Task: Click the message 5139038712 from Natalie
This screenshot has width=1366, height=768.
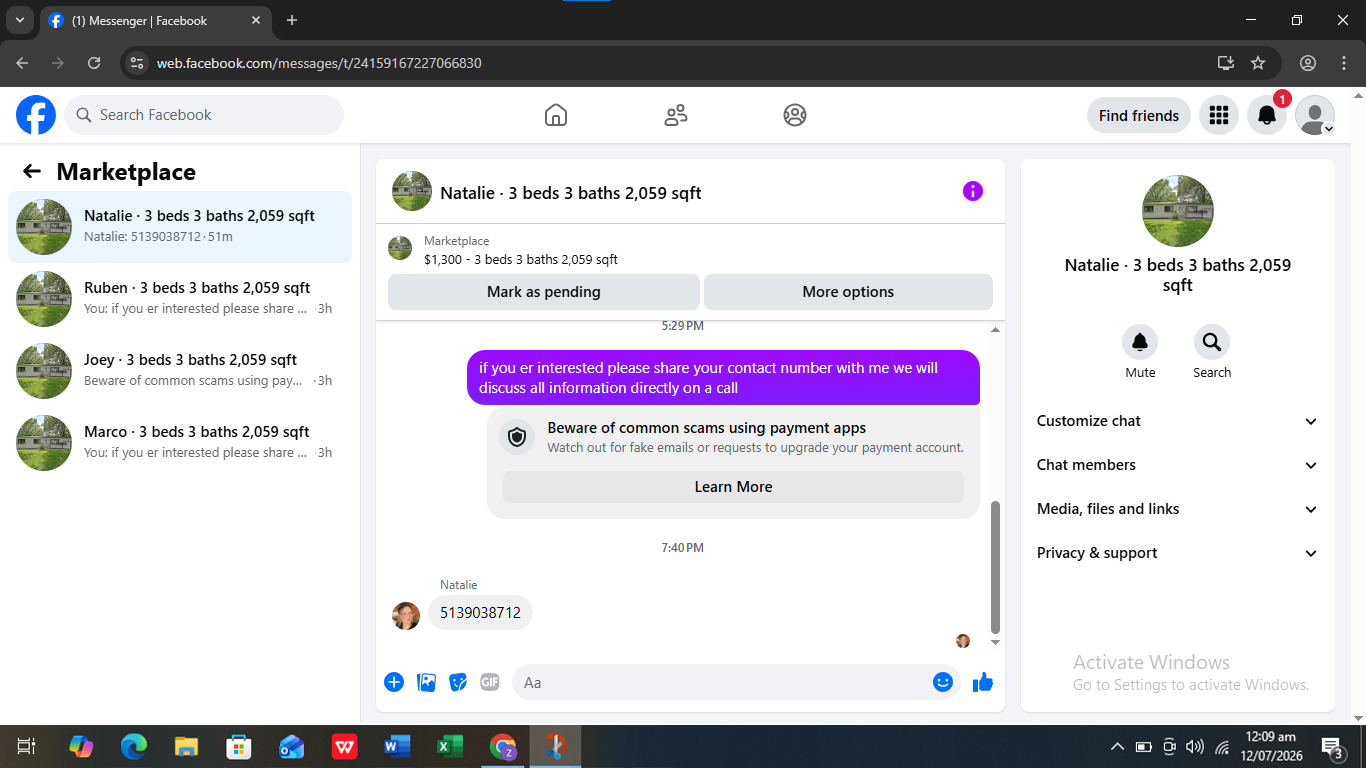Action: 480,613
